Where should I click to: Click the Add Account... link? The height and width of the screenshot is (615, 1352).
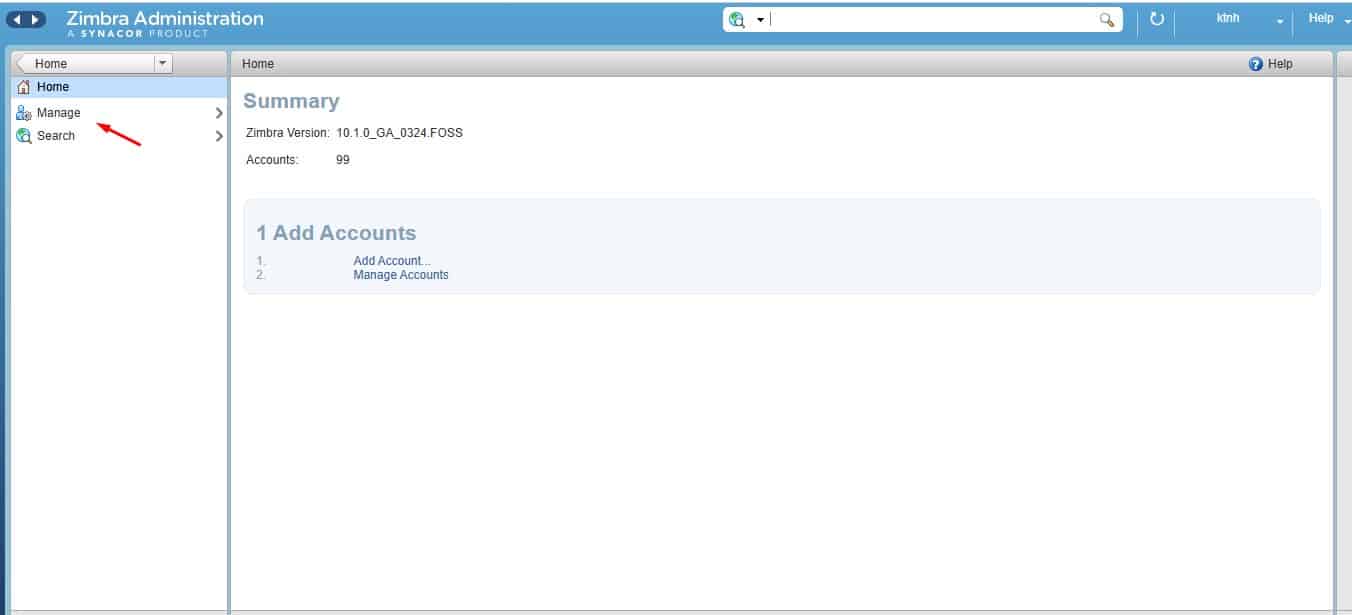(x=391, y=261)
